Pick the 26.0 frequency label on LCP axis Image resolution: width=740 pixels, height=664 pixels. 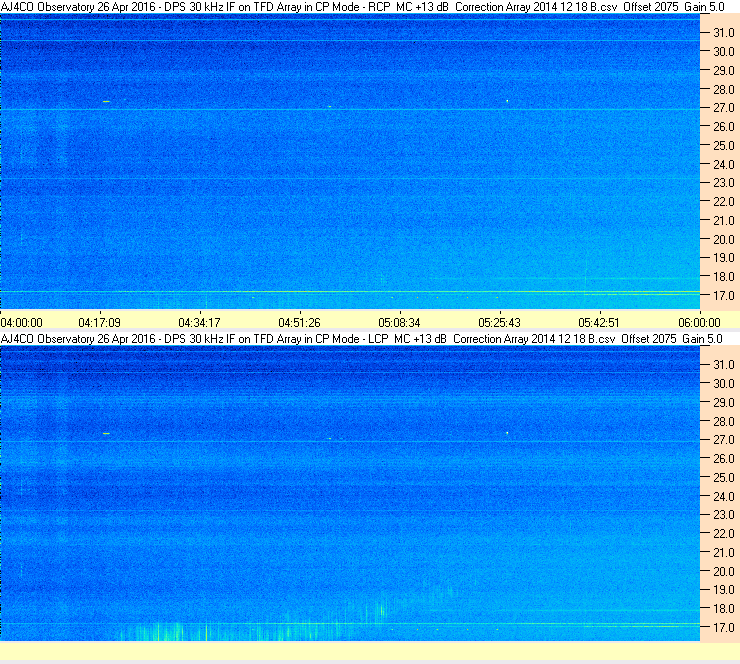[724, 459]
